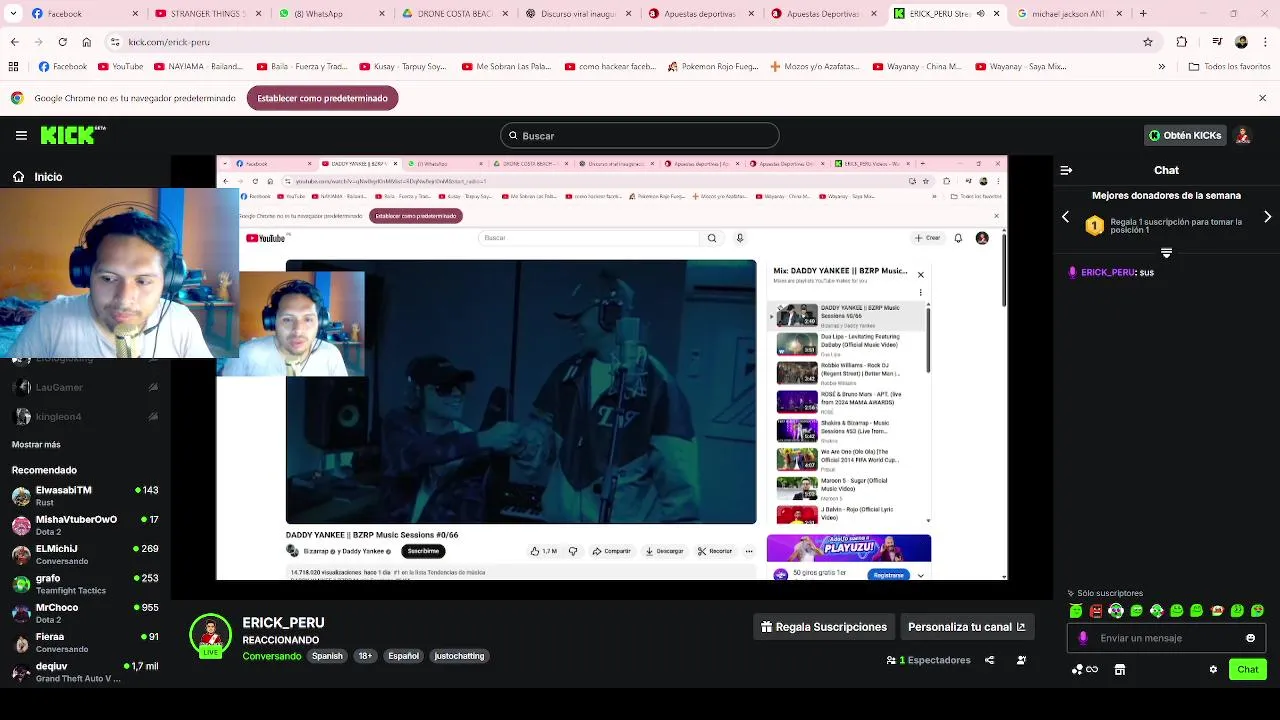Open recommended channel ELMichiJ
Viewport: 1280px width, 720px height.
click(85, 554)
